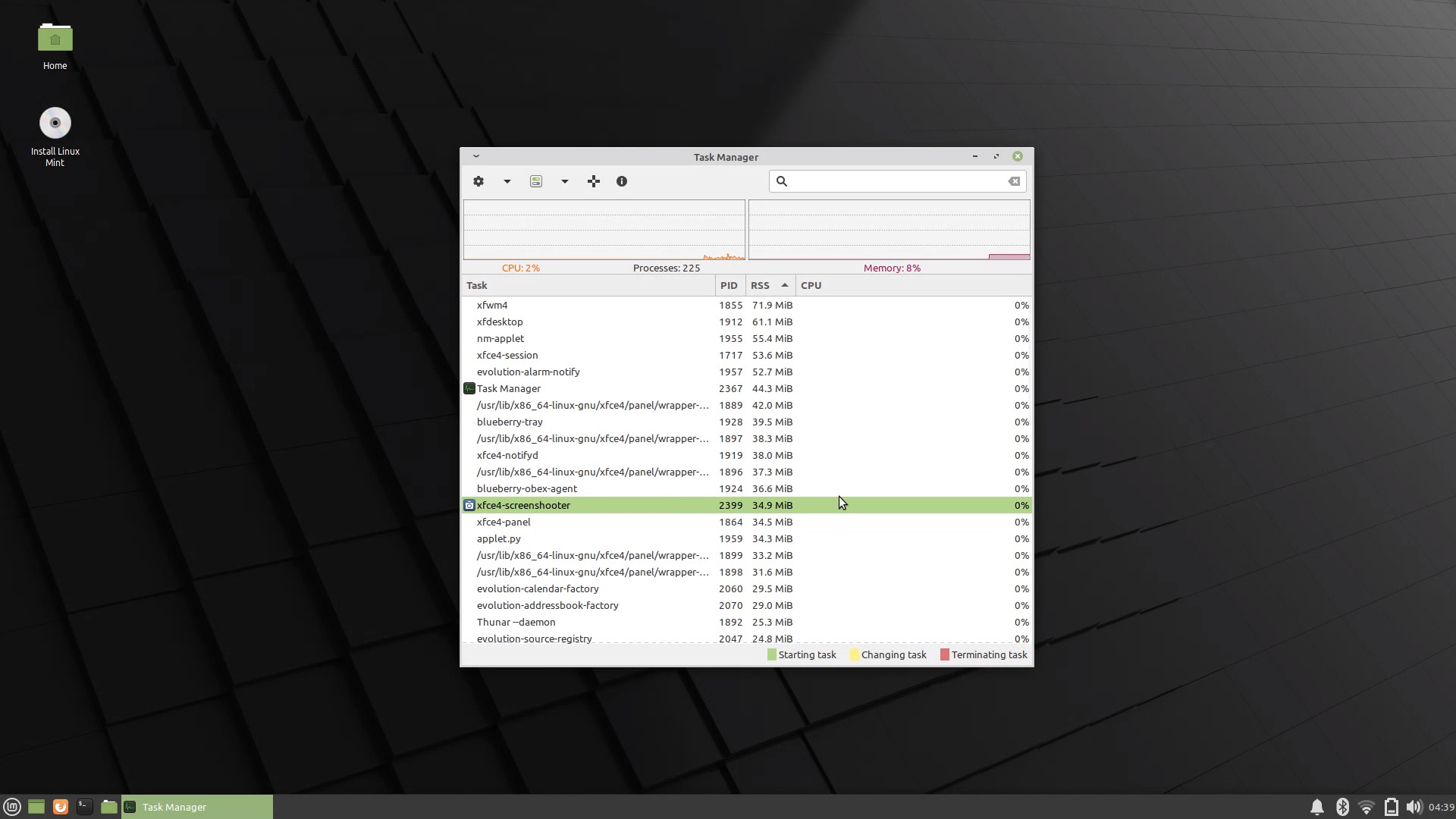The image size is (1456, 819).
Task: Open the dropdown arrow beside the settings gear
Action: (506, 180)
